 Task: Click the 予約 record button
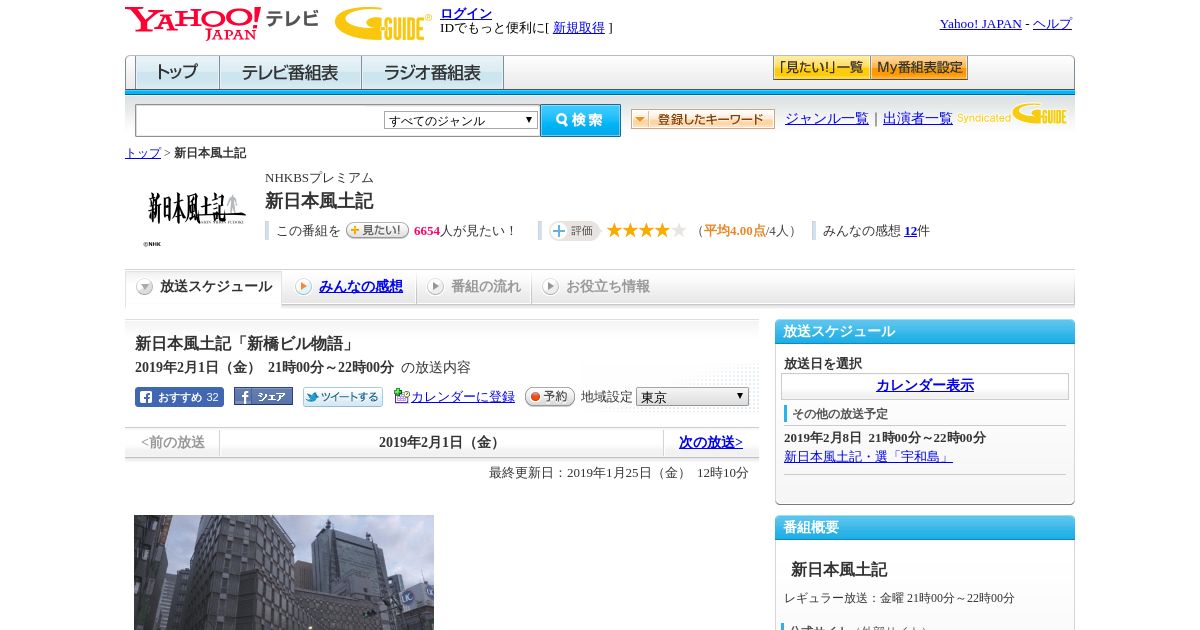point(550,396)
